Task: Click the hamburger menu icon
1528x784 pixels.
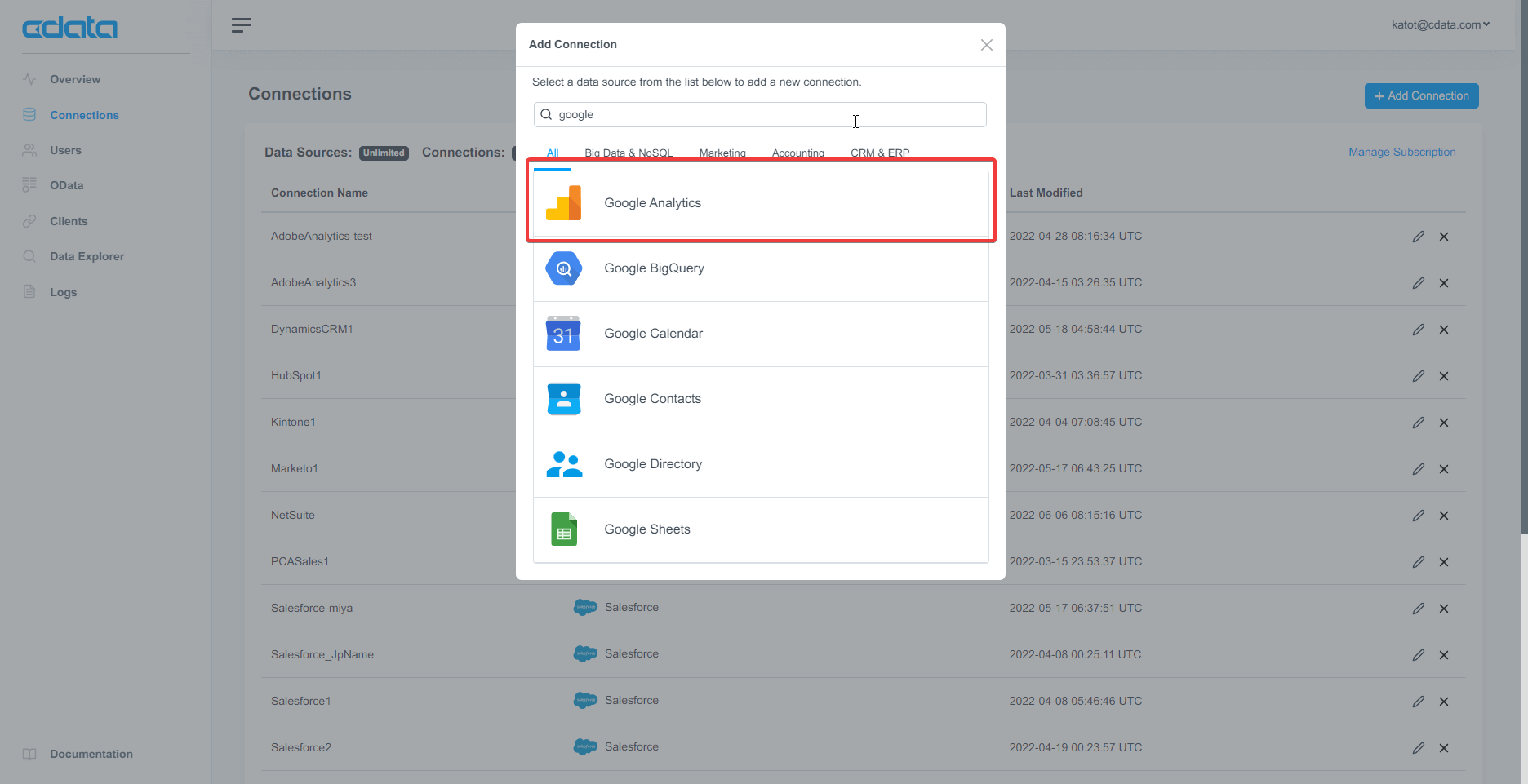Action: (241, 25)
